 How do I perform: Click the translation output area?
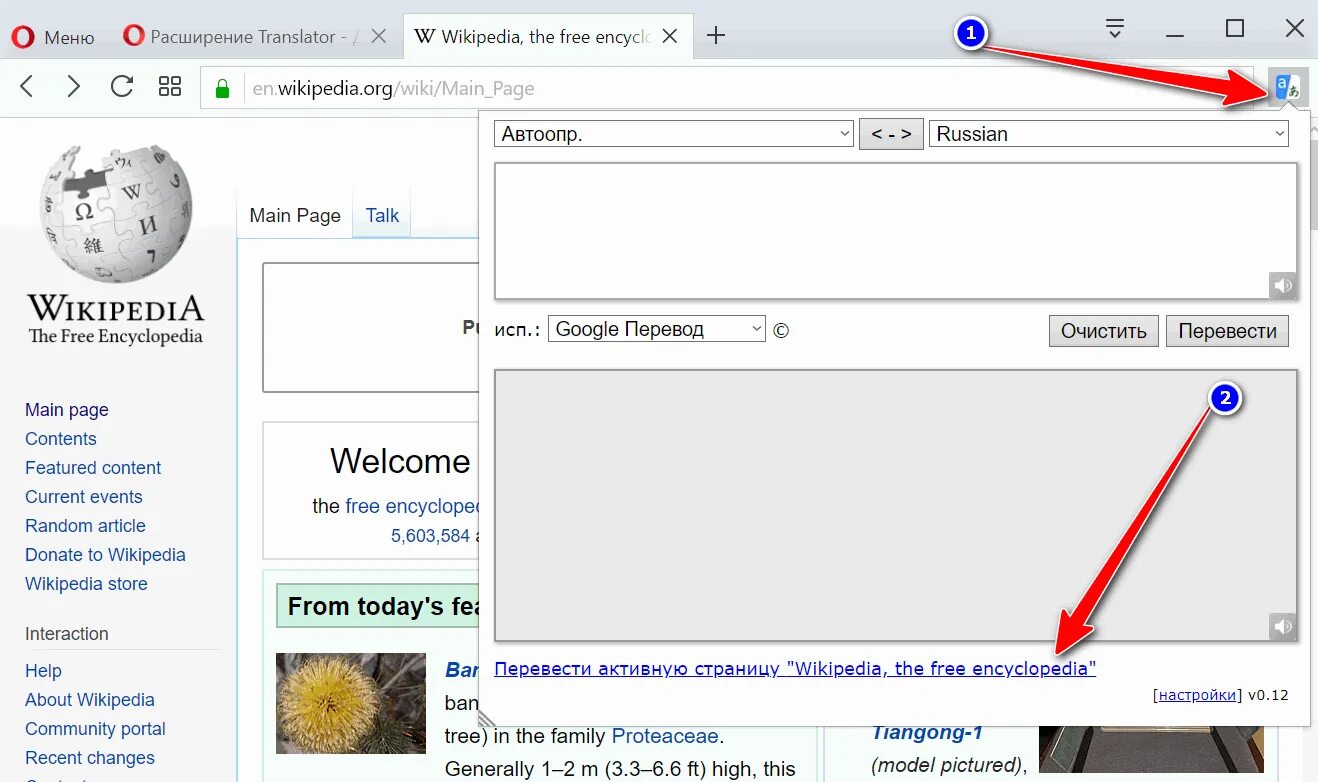[896, 505]
